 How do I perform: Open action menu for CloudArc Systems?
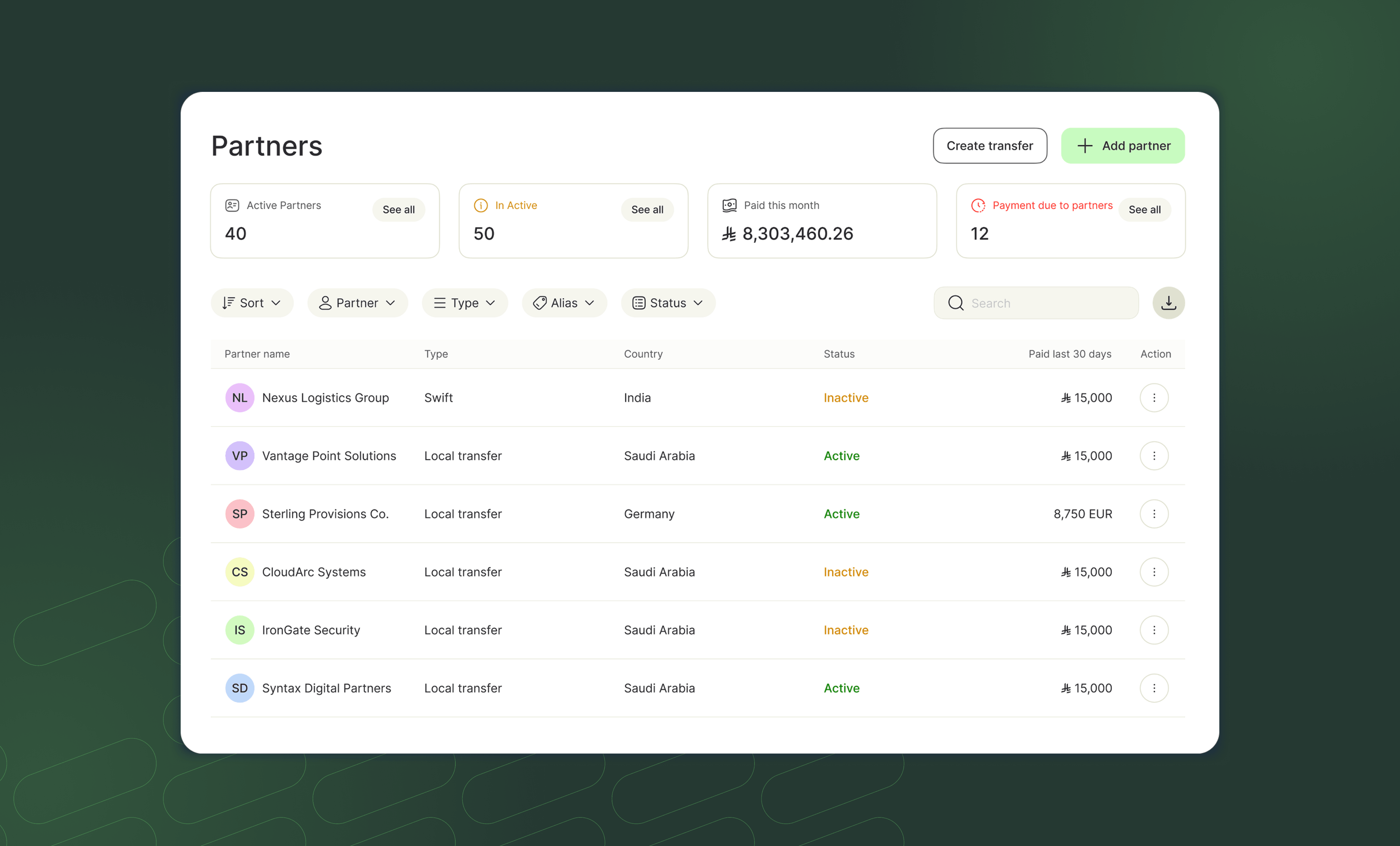(x=1154, y=572)
